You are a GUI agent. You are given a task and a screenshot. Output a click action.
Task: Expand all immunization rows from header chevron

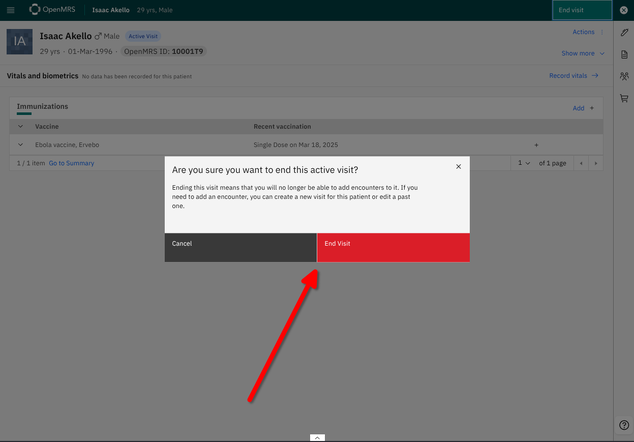(x=21, y=127)
